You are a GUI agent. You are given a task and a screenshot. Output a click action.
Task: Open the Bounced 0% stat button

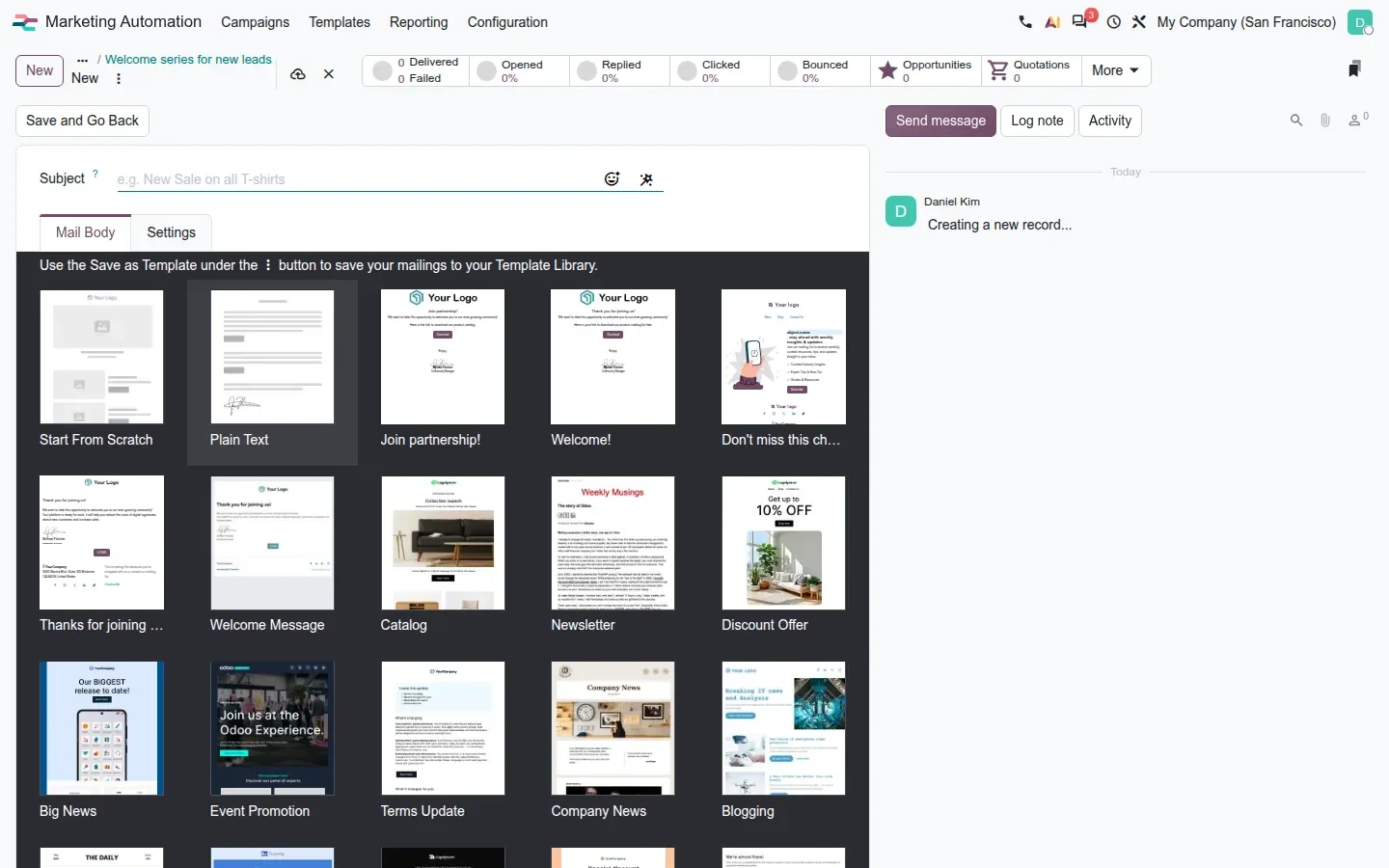(x=820, y=70)
